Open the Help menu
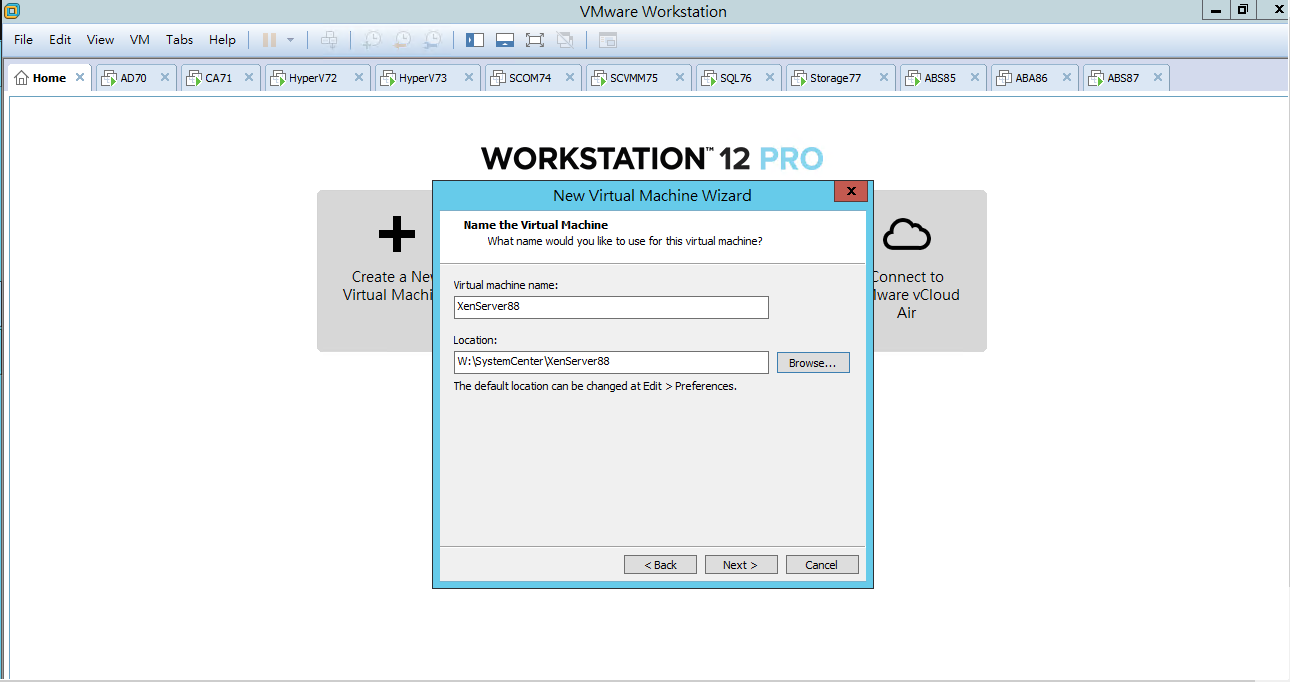 pyautogui.click(x=222, y=40)
